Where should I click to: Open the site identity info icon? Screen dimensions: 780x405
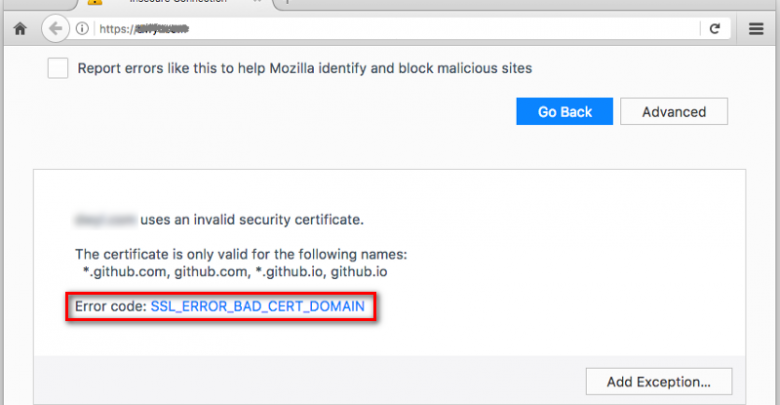(82, 29)
